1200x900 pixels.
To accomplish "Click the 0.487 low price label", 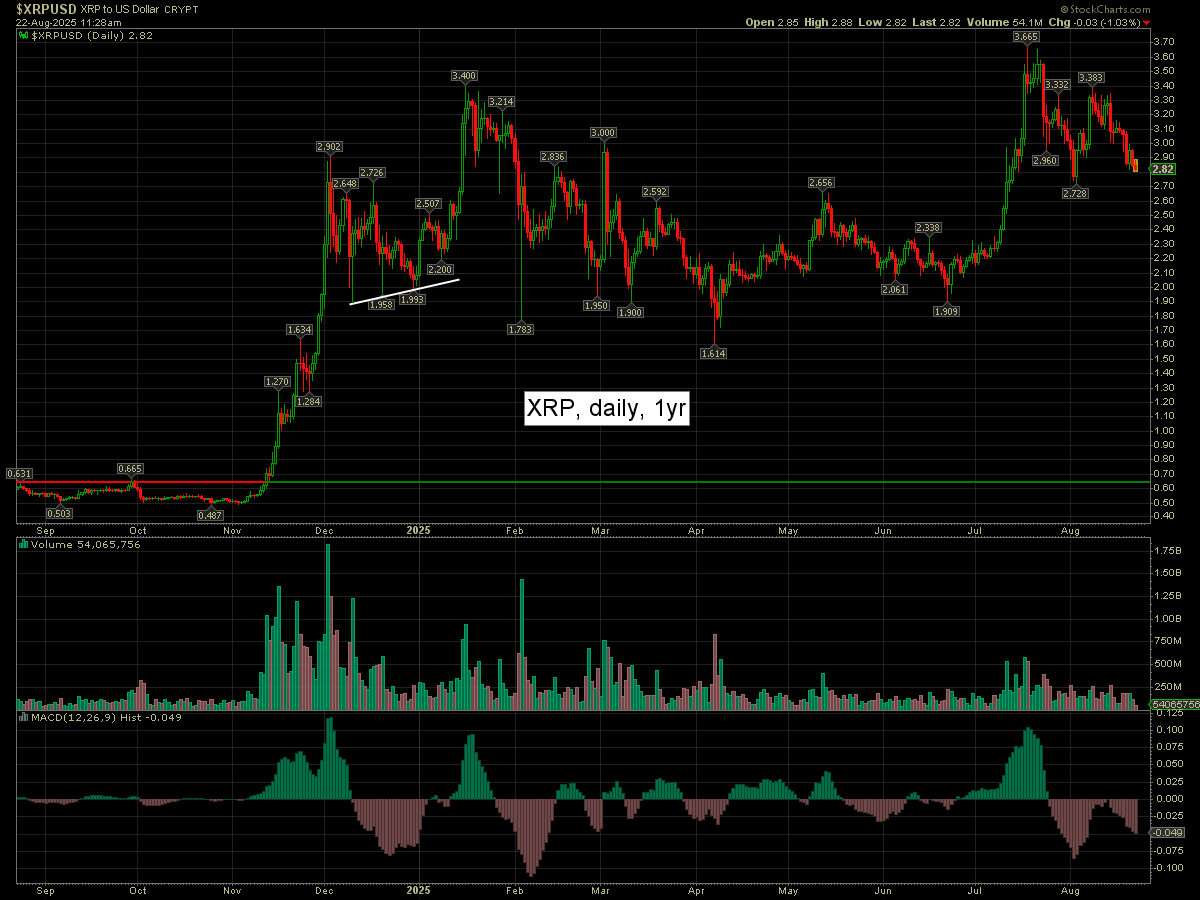I will tap(210, 515).
